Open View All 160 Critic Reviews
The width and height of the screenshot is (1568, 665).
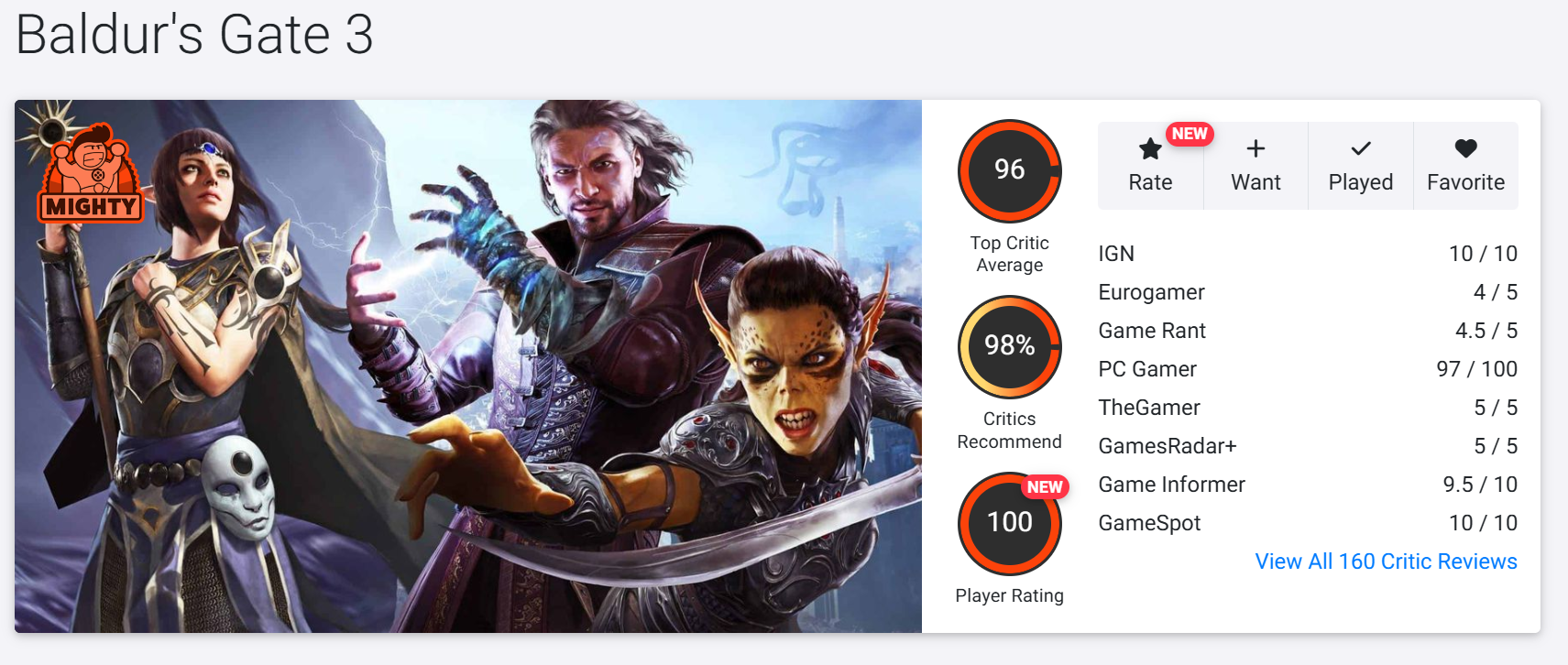coord(1386,561)
